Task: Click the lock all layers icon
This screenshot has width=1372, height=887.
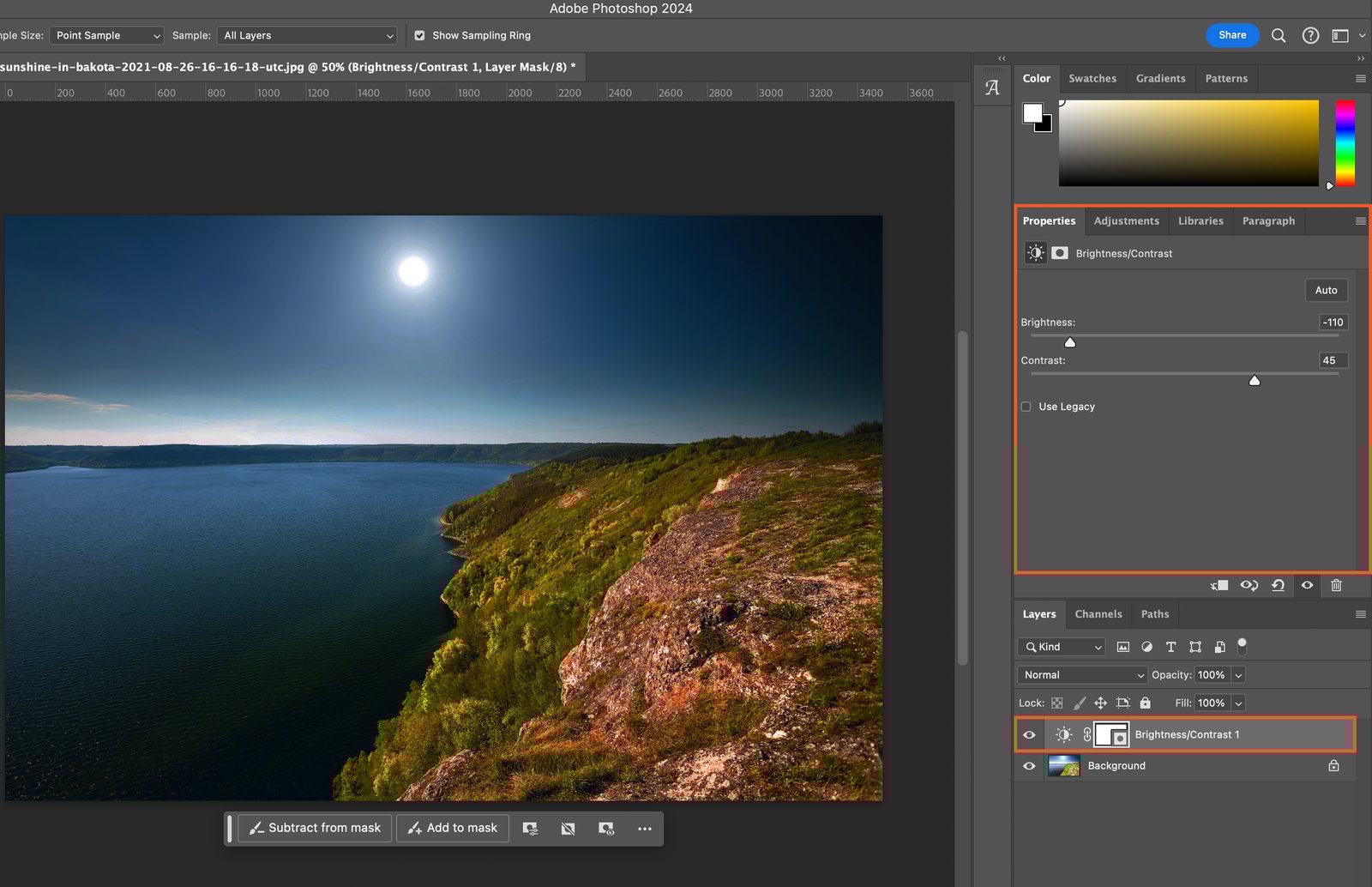Action: [1145, 703]
